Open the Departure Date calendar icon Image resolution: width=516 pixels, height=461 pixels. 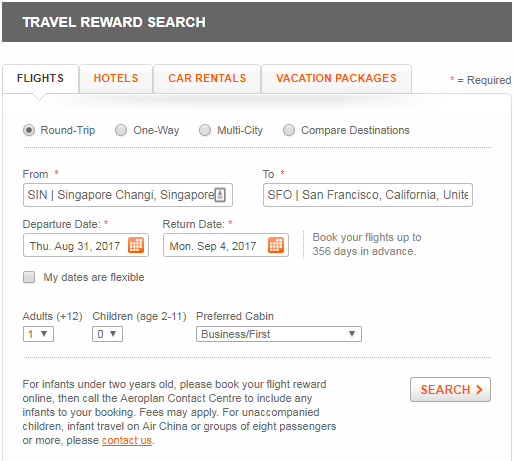point(136,245)
